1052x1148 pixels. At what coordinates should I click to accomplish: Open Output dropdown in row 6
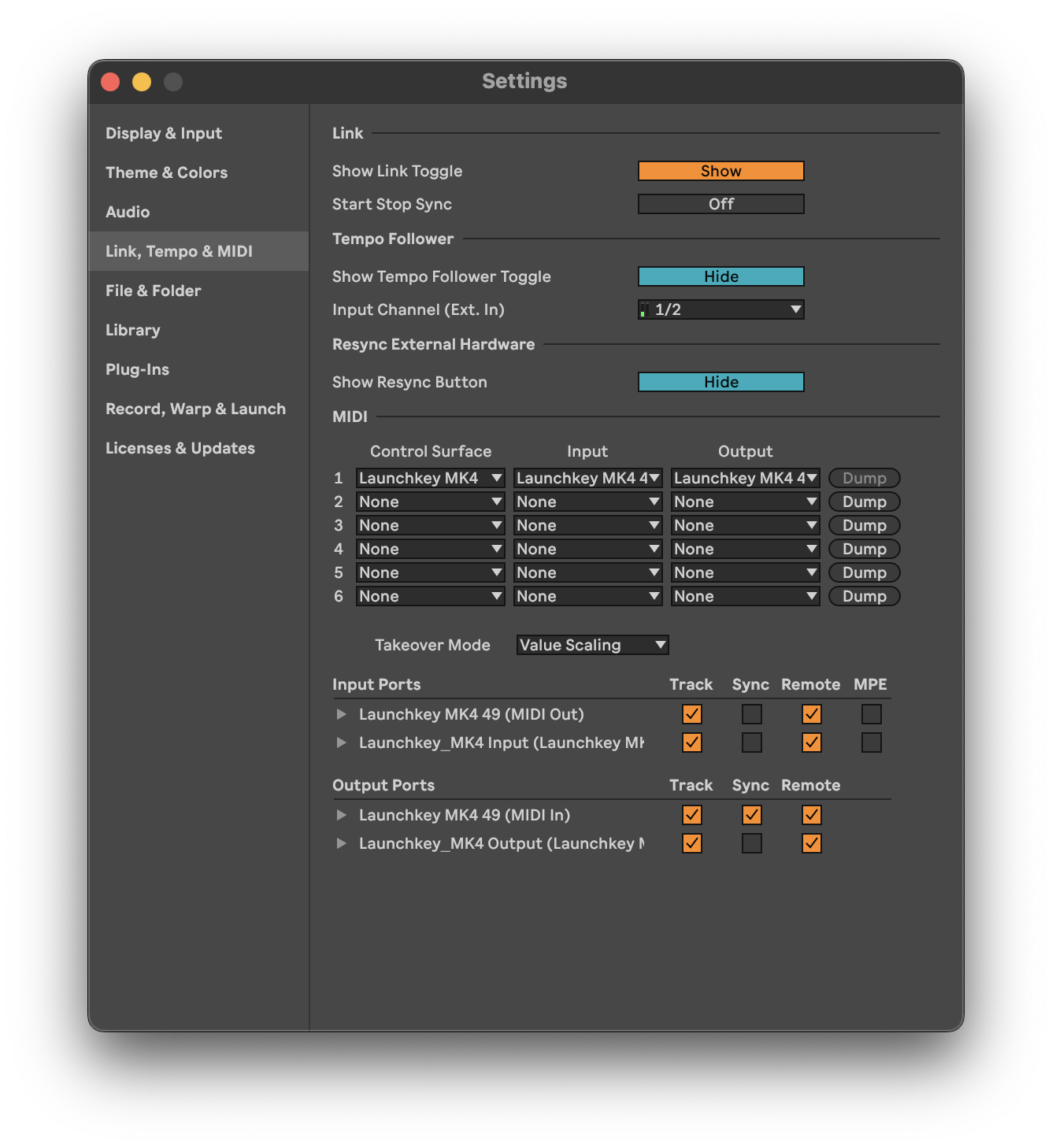(746, 596)
